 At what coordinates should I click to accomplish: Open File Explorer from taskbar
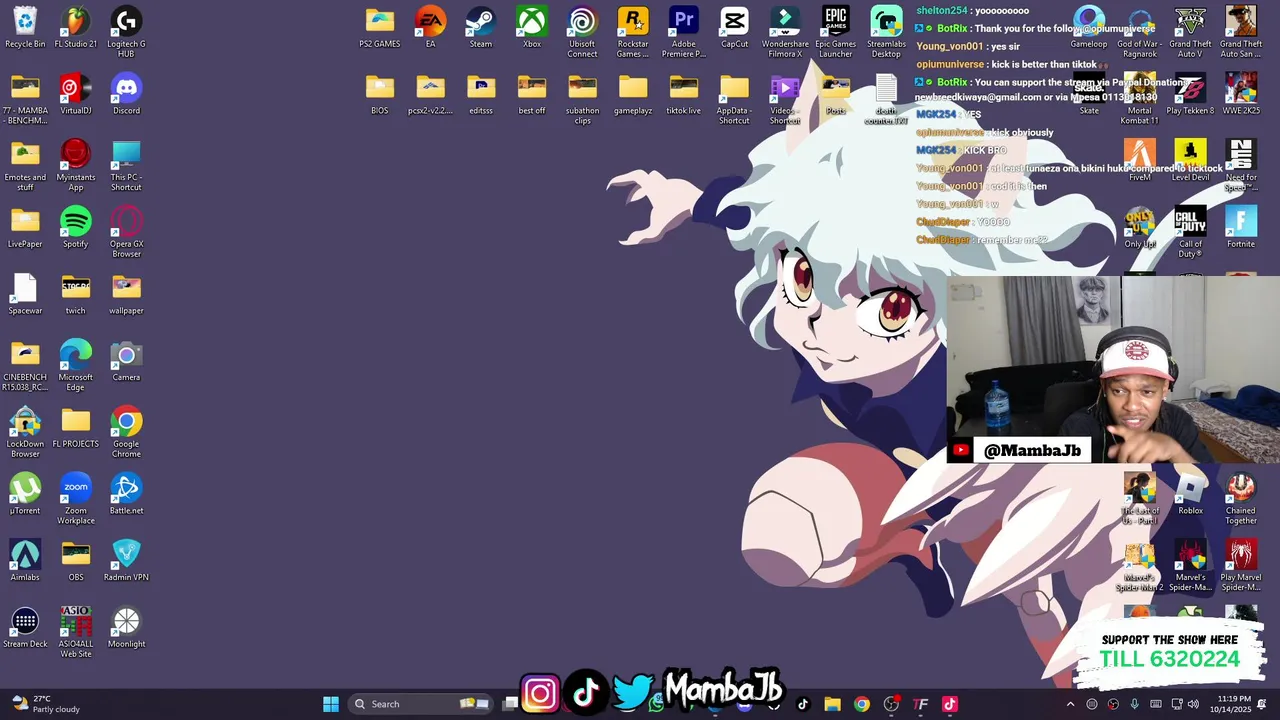[x=832, y=704]
